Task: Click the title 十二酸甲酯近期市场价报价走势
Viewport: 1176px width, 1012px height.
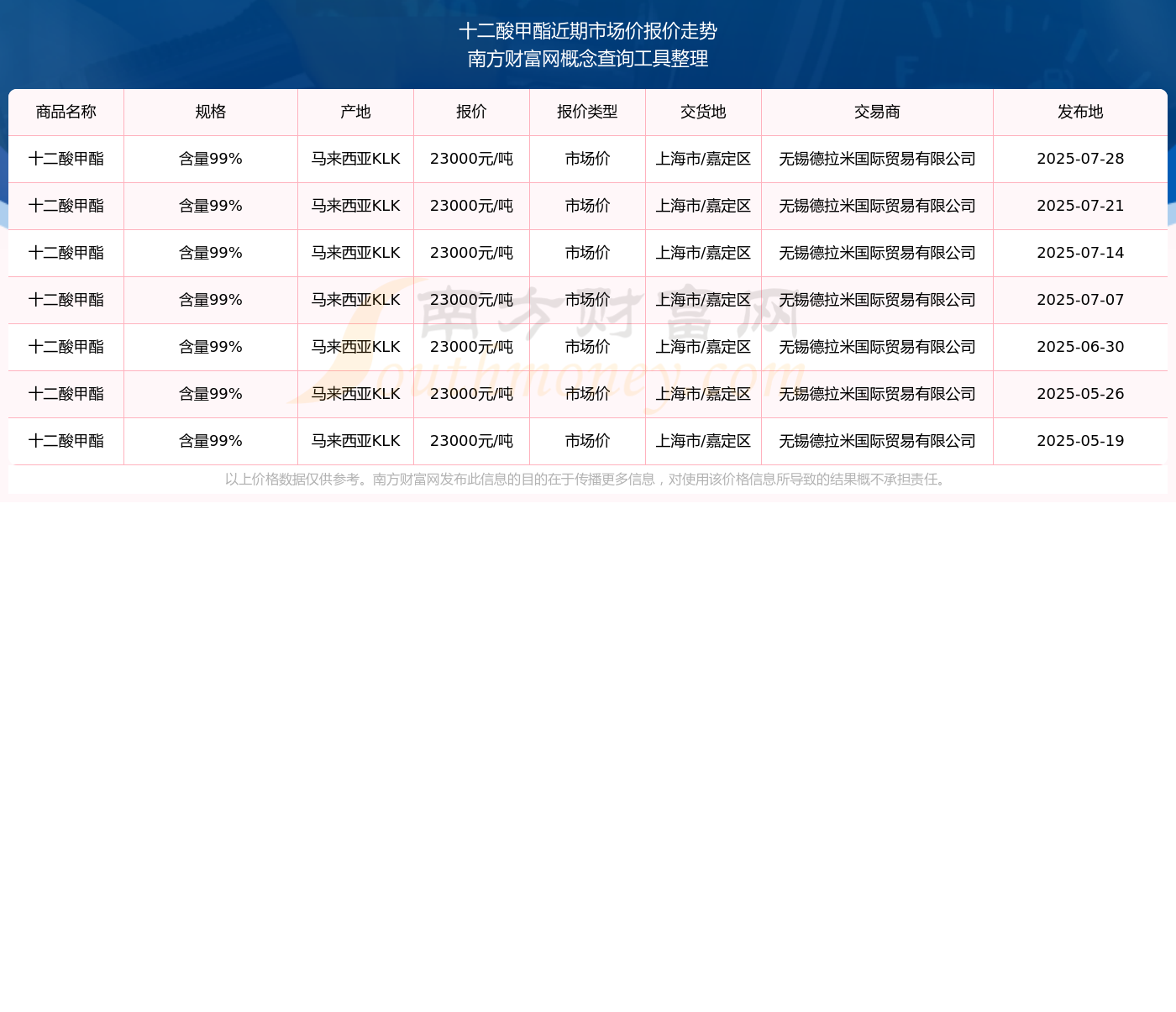Action: pos(588,31)
